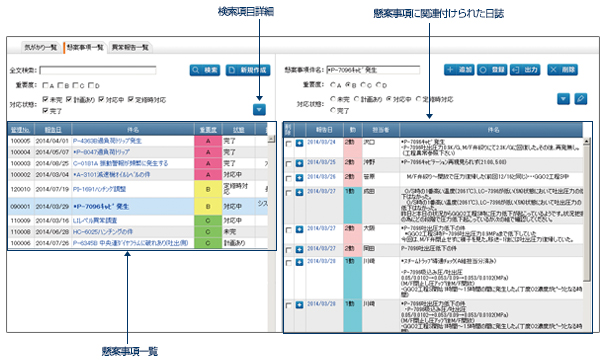Expand the 2014/03/27 1勤 成田 entry plus icon
Screen dimensions: 600x363
[x=299, y=192]
